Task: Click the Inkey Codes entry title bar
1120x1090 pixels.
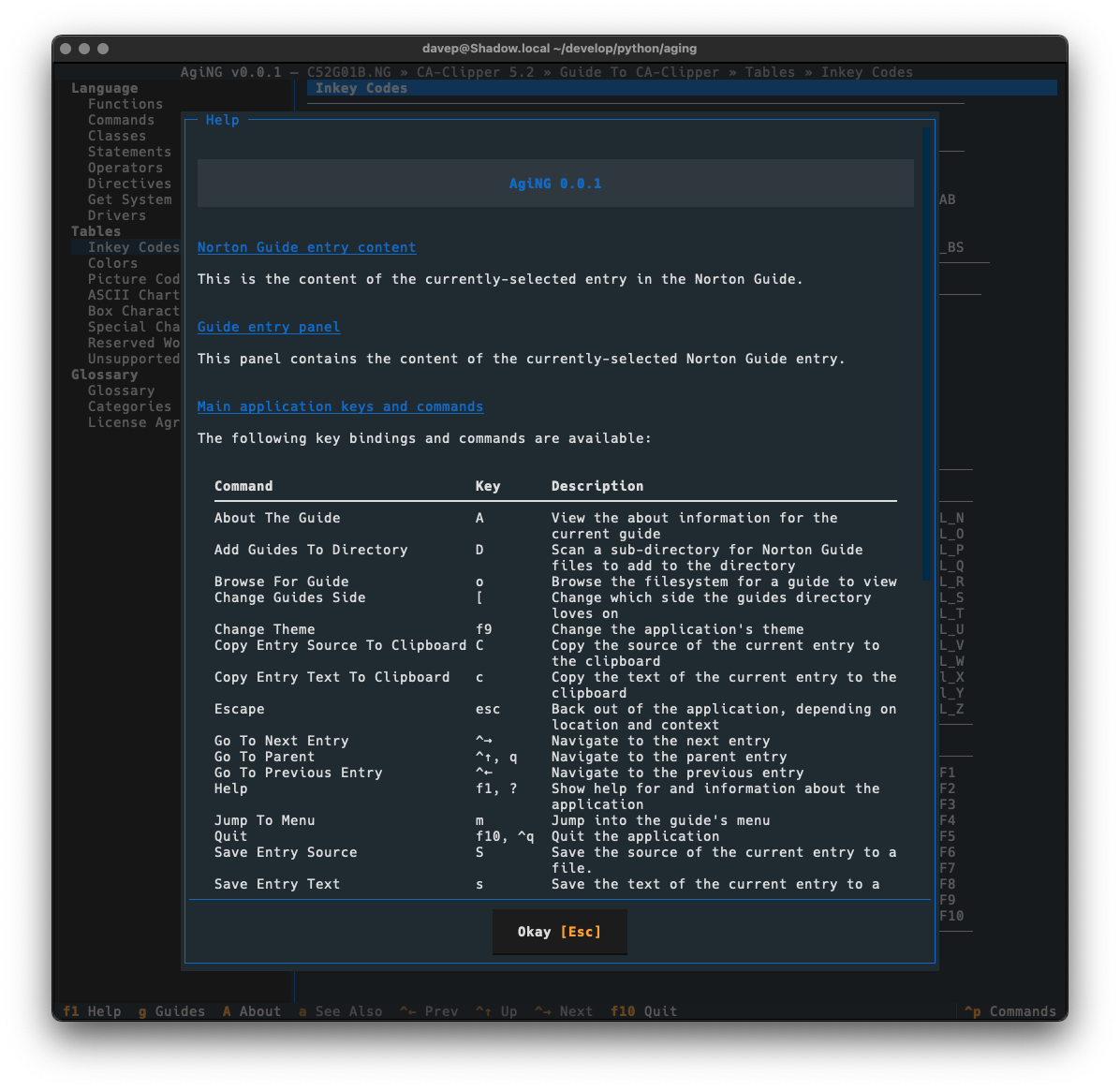Action: 682,88
